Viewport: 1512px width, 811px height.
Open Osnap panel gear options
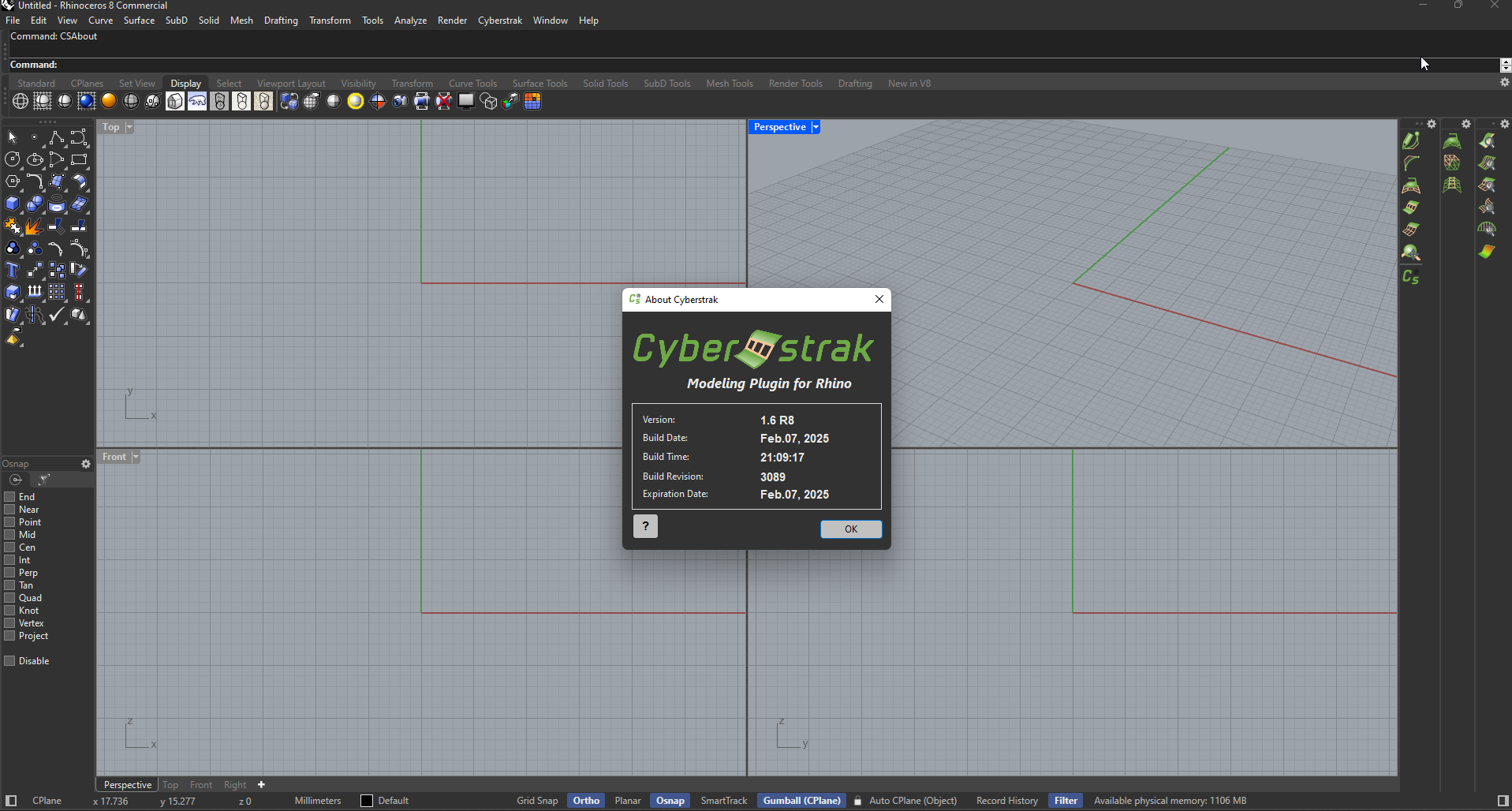86,464
